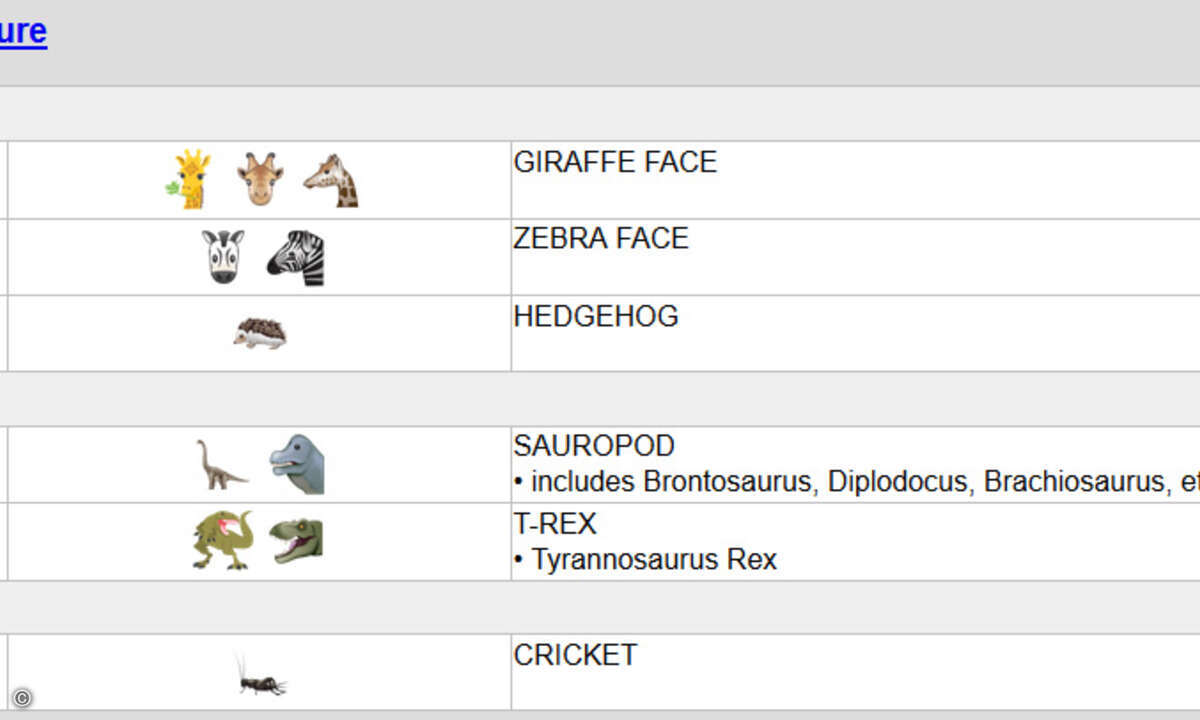Click the full-body green T-Rex emoji
Viewport: 1200px width, 720px height.
click(x=223, y=540)
